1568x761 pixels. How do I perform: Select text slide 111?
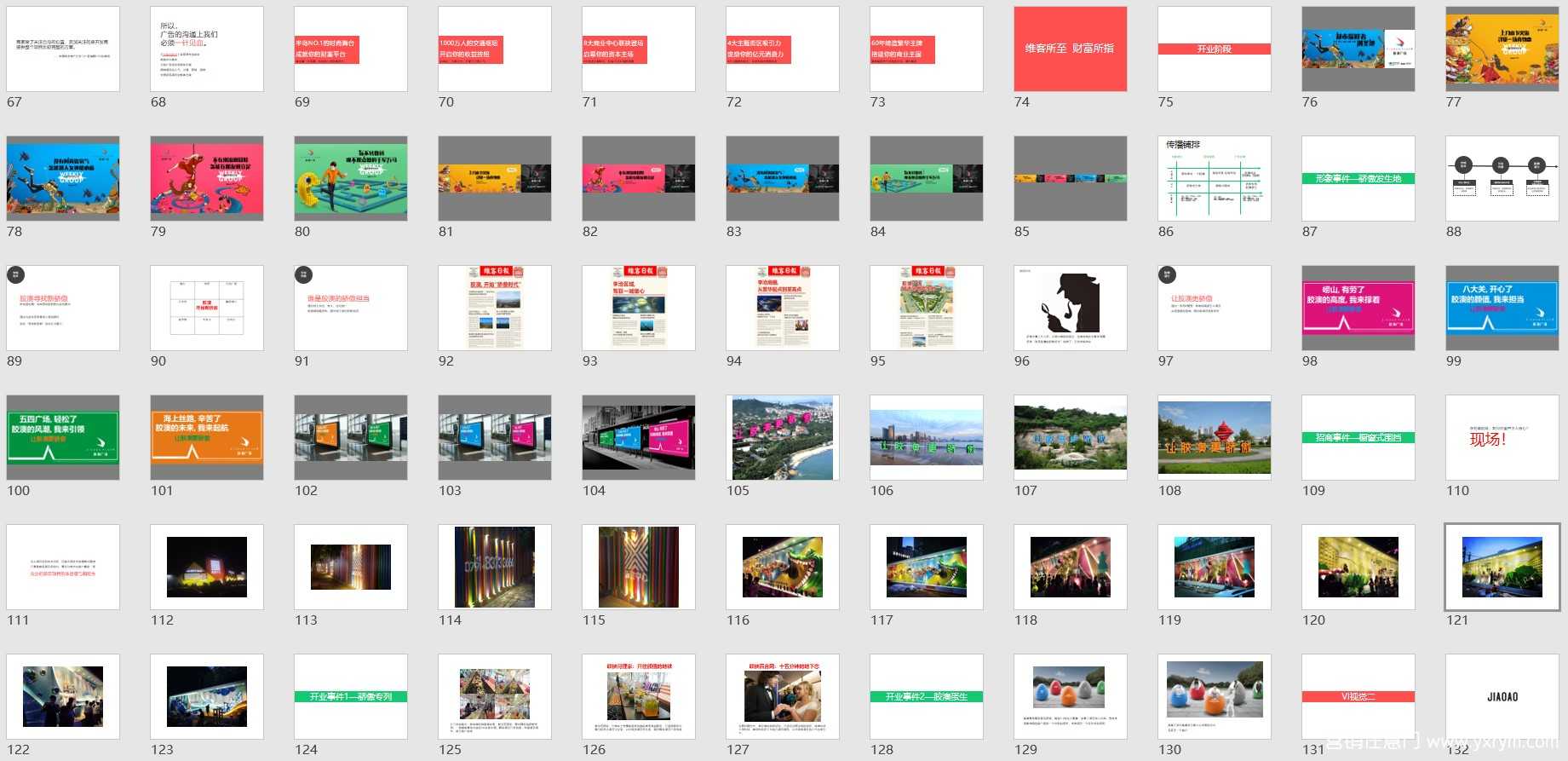pyautogui.click(x=63, y=567)
